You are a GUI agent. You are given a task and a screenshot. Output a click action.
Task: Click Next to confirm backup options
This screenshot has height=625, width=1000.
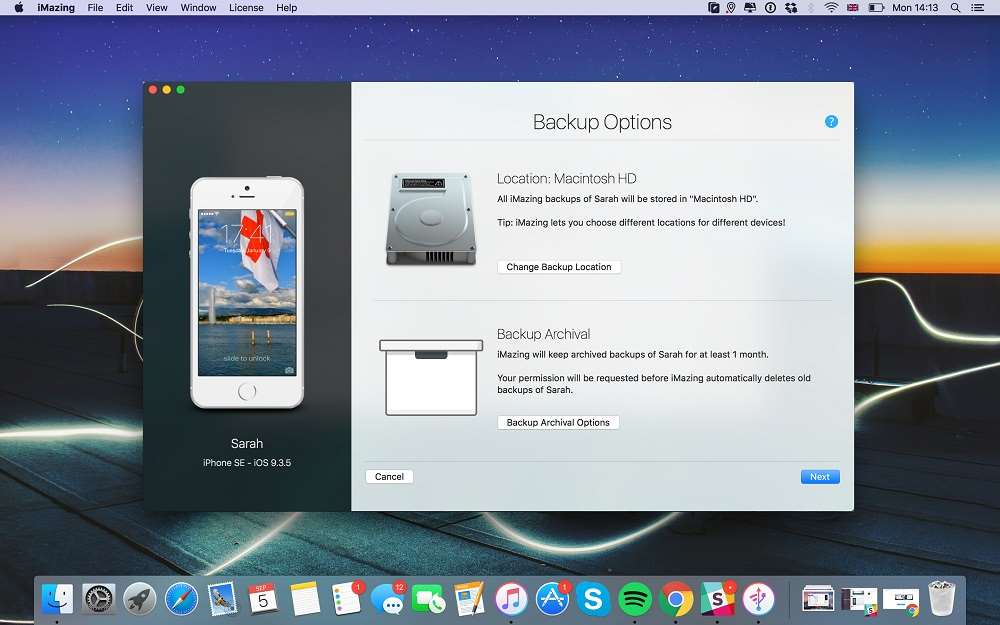tap(820, 476)
